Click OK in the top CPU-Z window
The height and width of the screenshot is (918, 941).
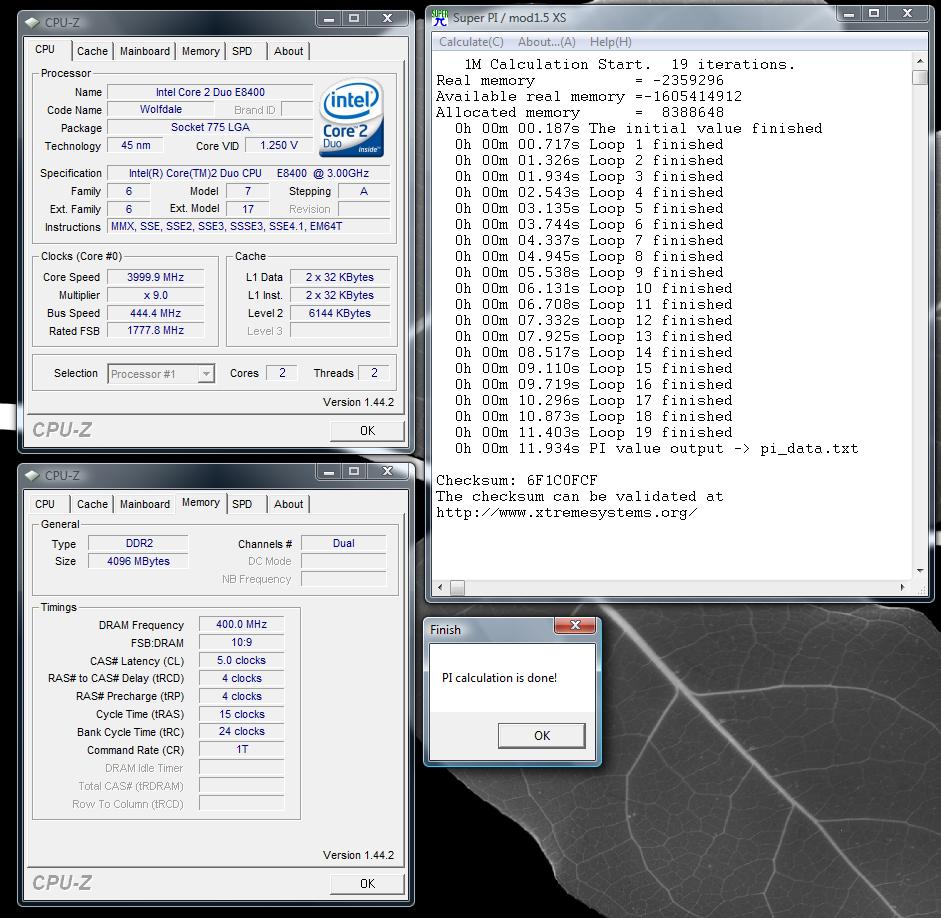[367, 431]
